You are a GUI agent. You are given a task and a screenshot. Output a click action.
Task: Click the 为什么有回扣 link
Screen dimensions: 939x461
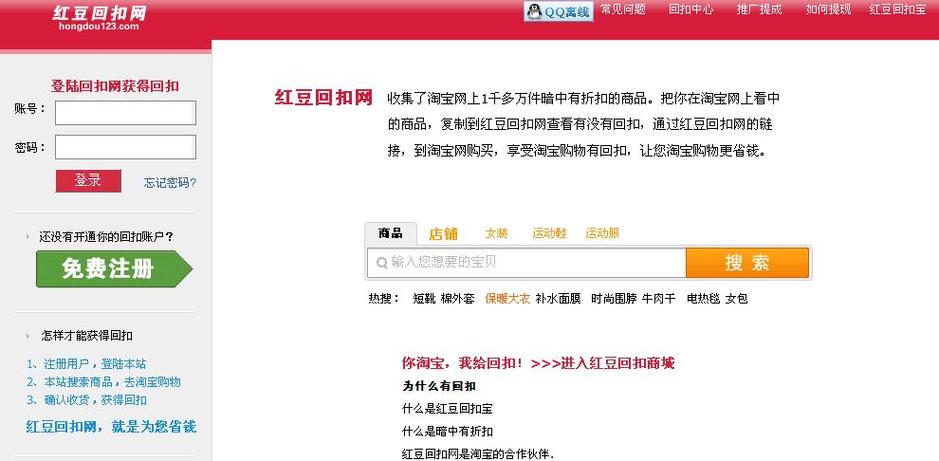tap(439, 386)
